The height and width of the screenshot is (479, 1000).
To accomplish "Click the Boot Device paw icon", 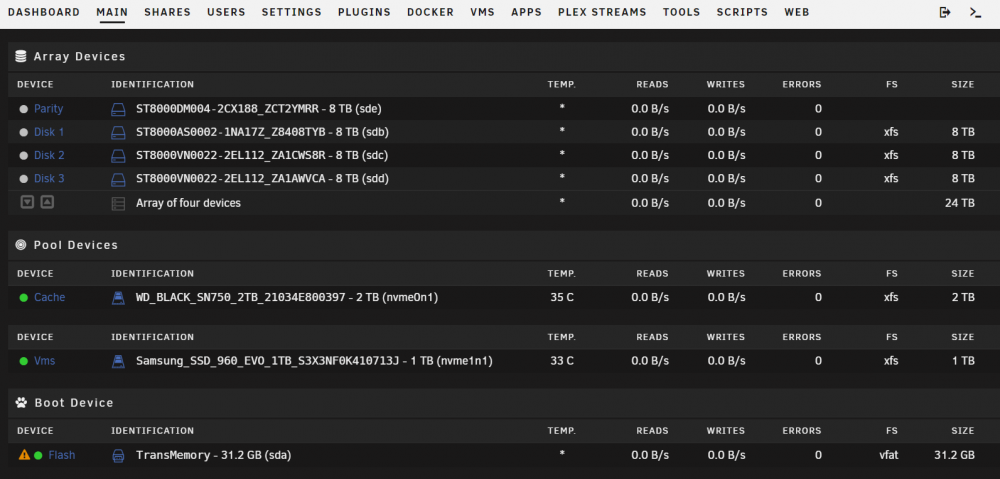I will pyautogui.click(x=21, y=402).
